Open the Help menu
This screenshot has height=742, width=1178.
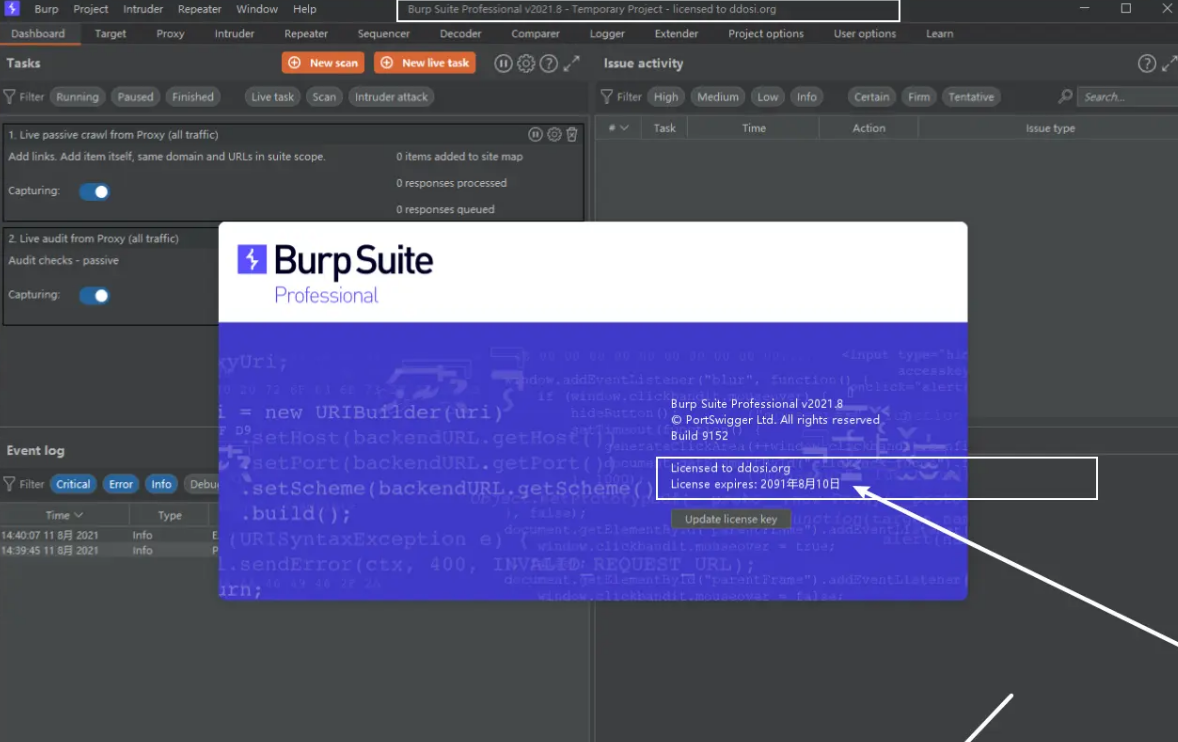point(305,9)
